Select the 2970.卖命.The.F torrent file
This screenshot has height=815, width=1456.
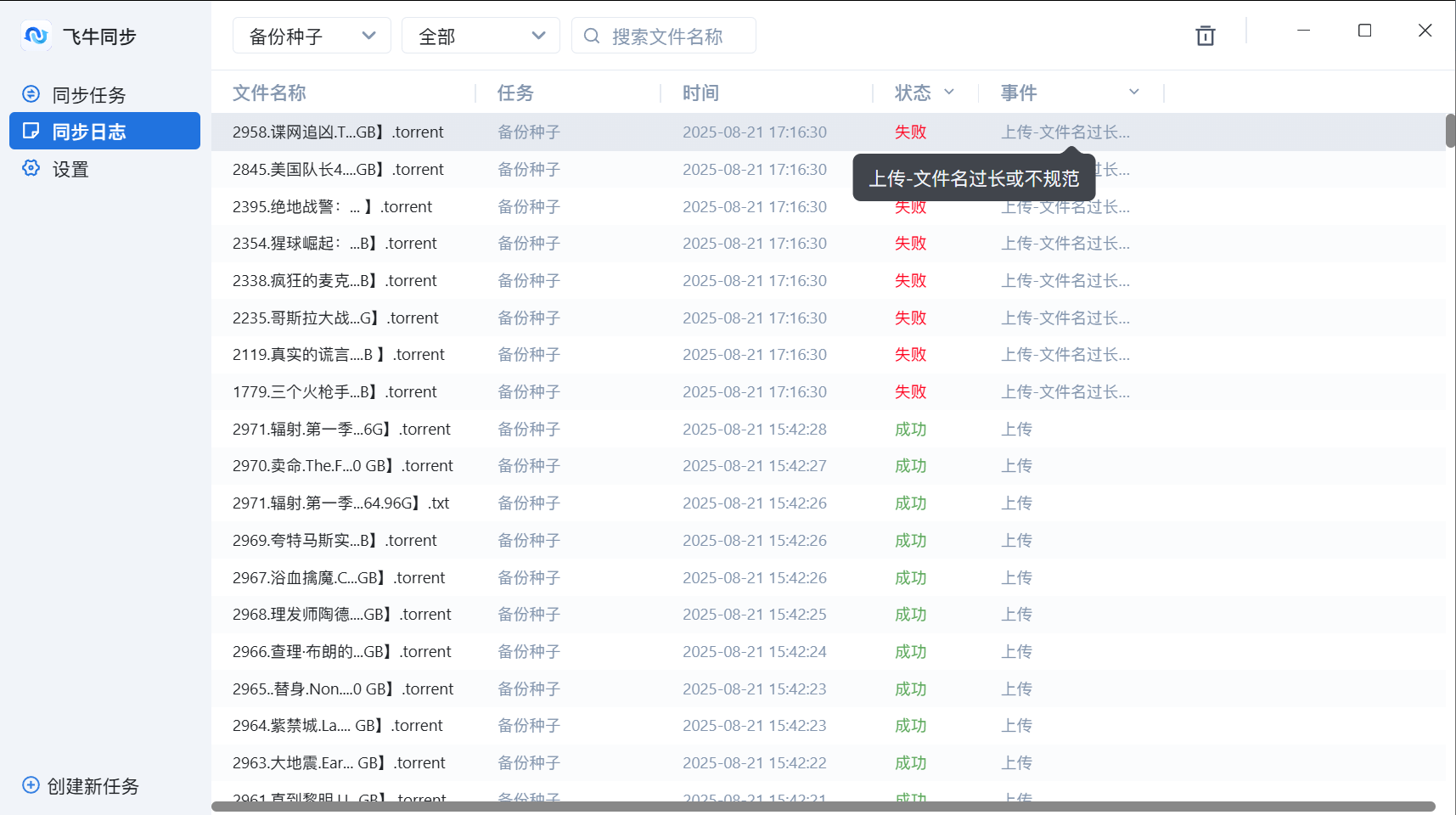(343, 465)
